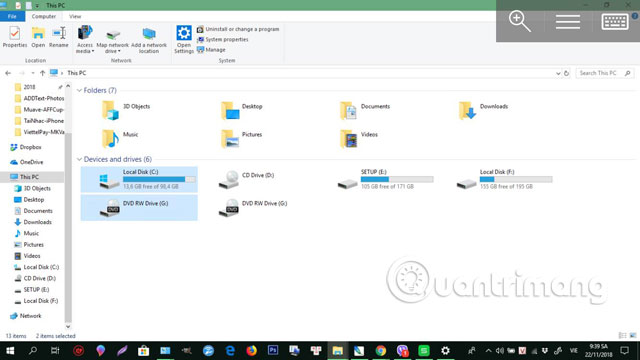640x360 pixels.
Task: Click Add a network location
Action: click(149, 40)
